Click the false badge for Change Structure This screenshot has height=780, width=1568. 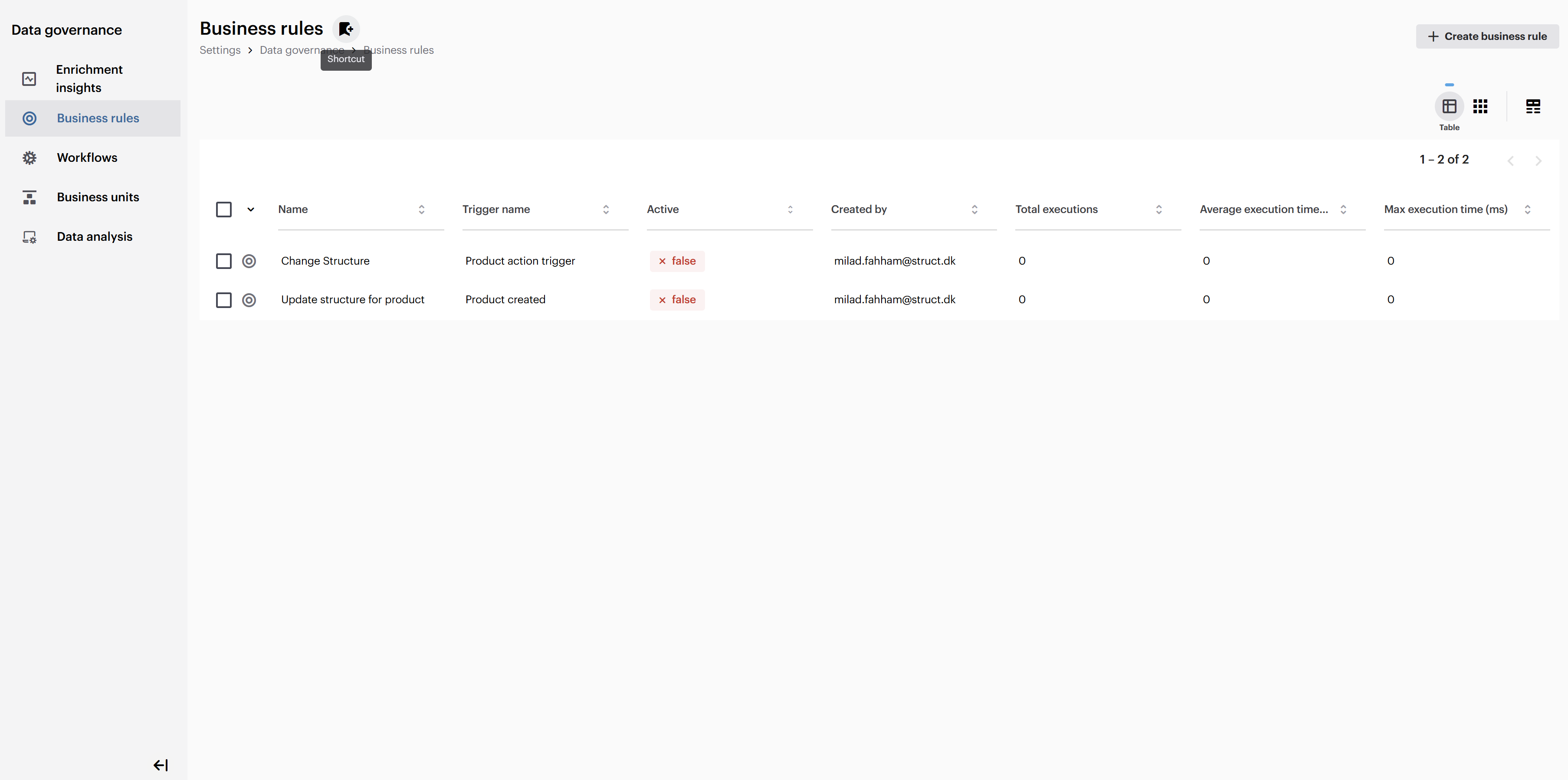click(677, 261)
